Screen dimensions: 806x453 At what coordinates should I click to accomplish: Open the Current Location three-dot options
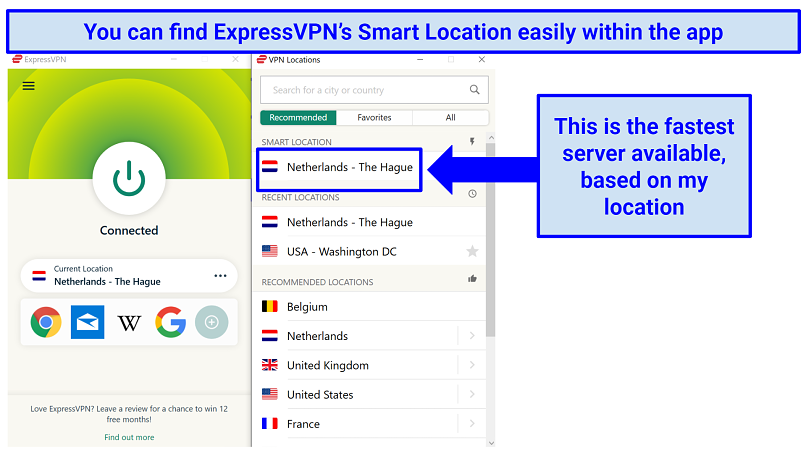click(x=220, y=276)
